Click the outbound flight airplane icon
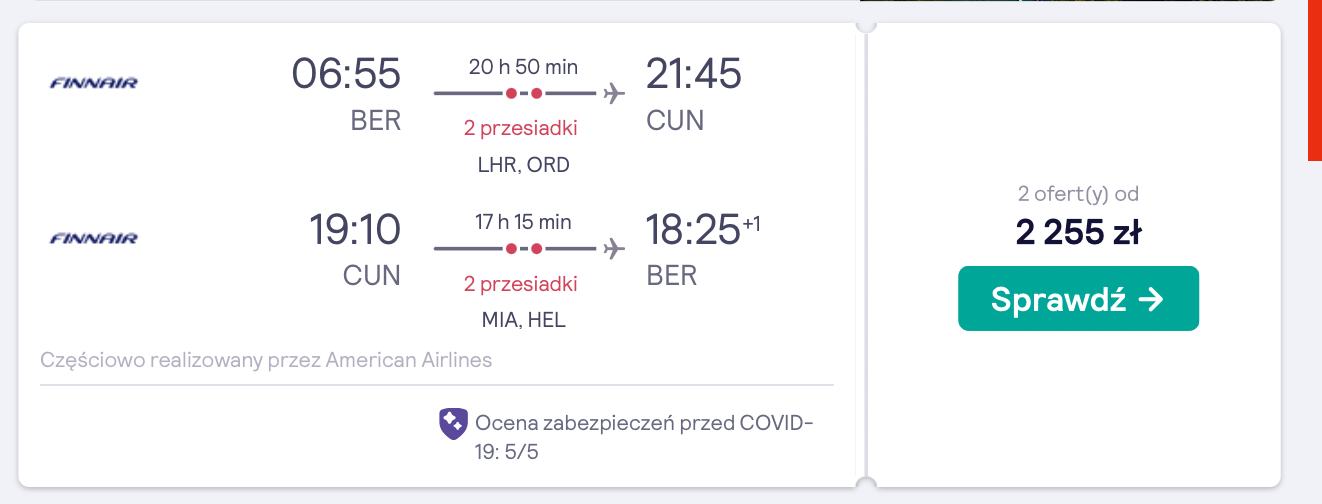This screenshot has height=504, width=1322. pyautogui.click(x=614, y=94)
